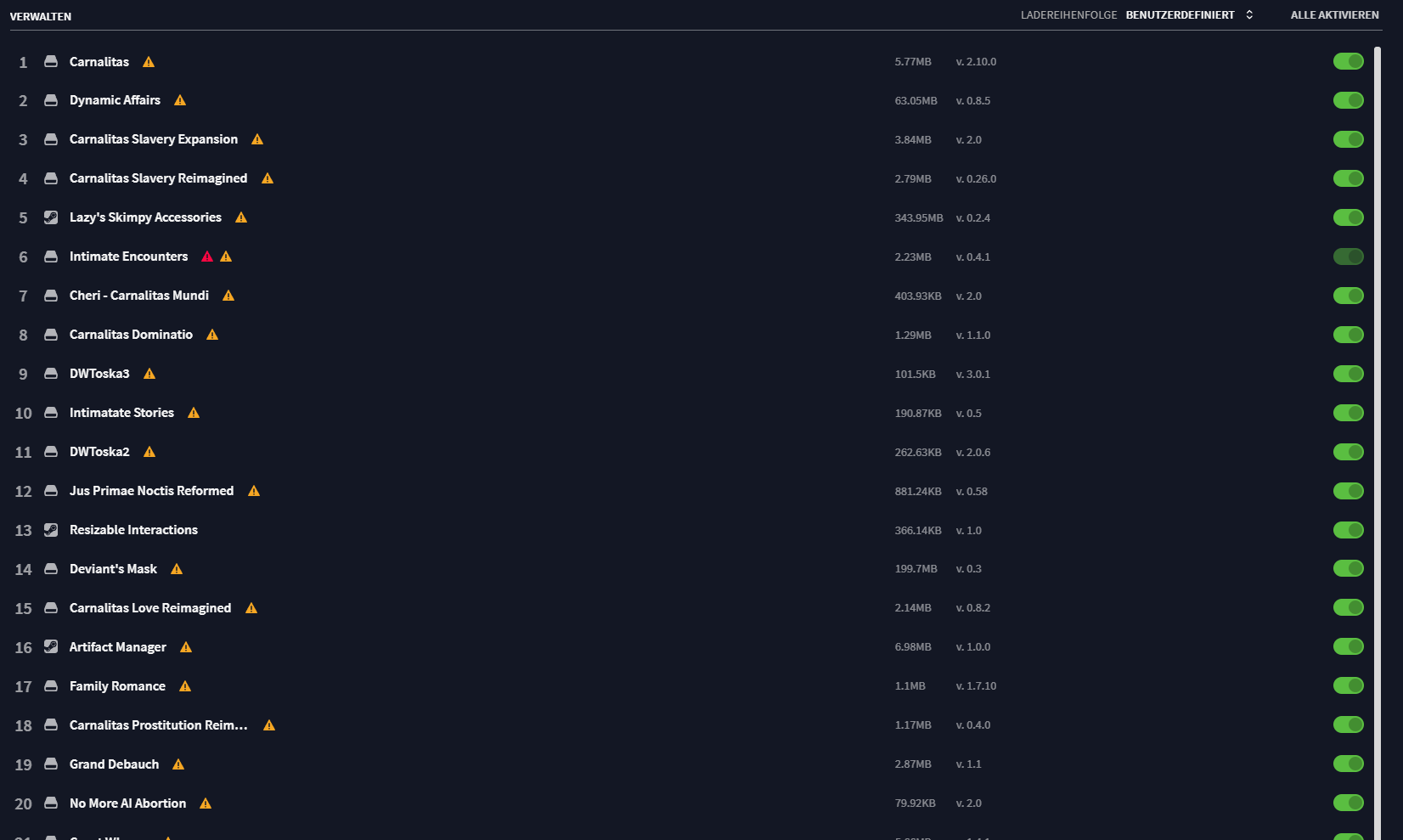This screenshot has height=840, width=1403.
Task: Toggle off Dynamic Affairs mod
Action: click(1349, 100)
